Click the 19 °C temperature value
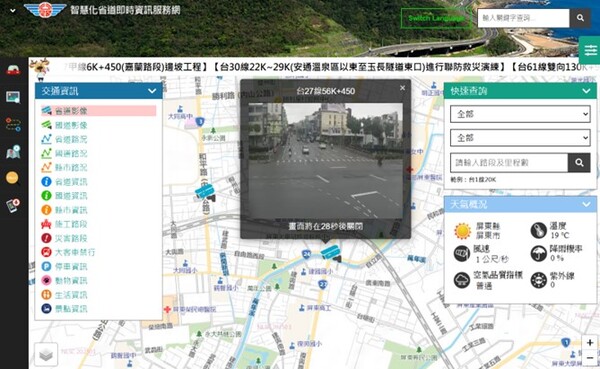The image size is (600, 369). click(559, 235)
